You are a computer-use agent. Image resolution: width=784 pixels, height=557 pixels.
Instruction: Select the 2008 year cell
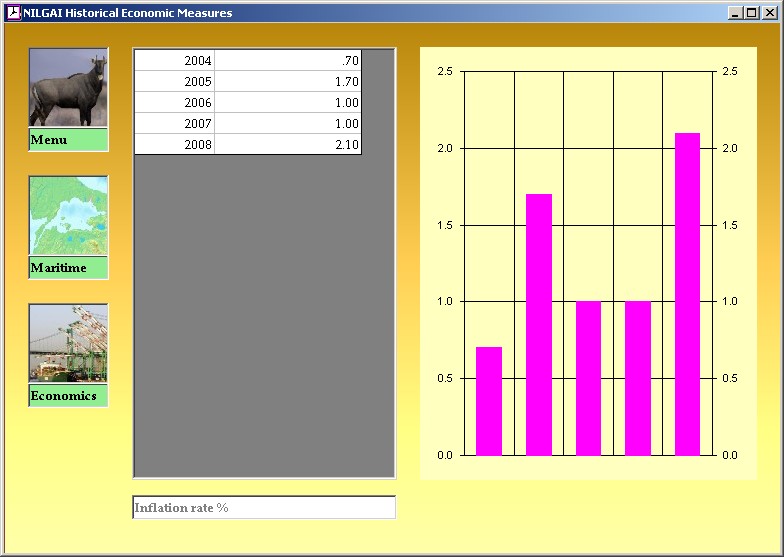pyautogui.click(x=175, y=145)
